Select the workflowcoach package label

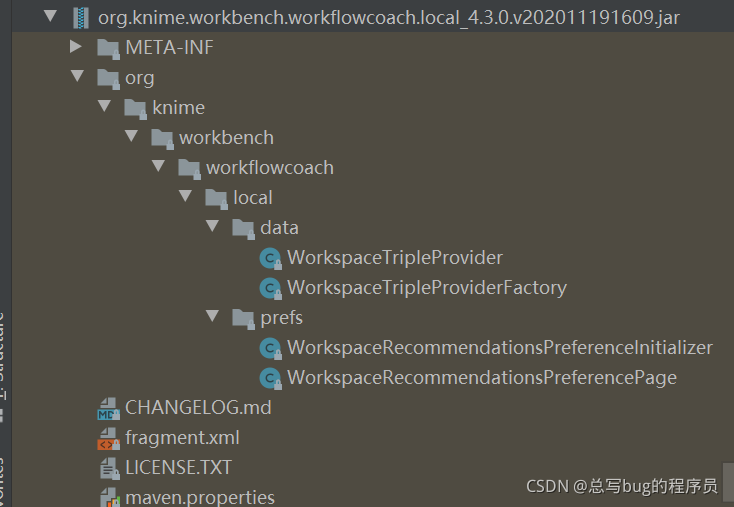point(270,168)
